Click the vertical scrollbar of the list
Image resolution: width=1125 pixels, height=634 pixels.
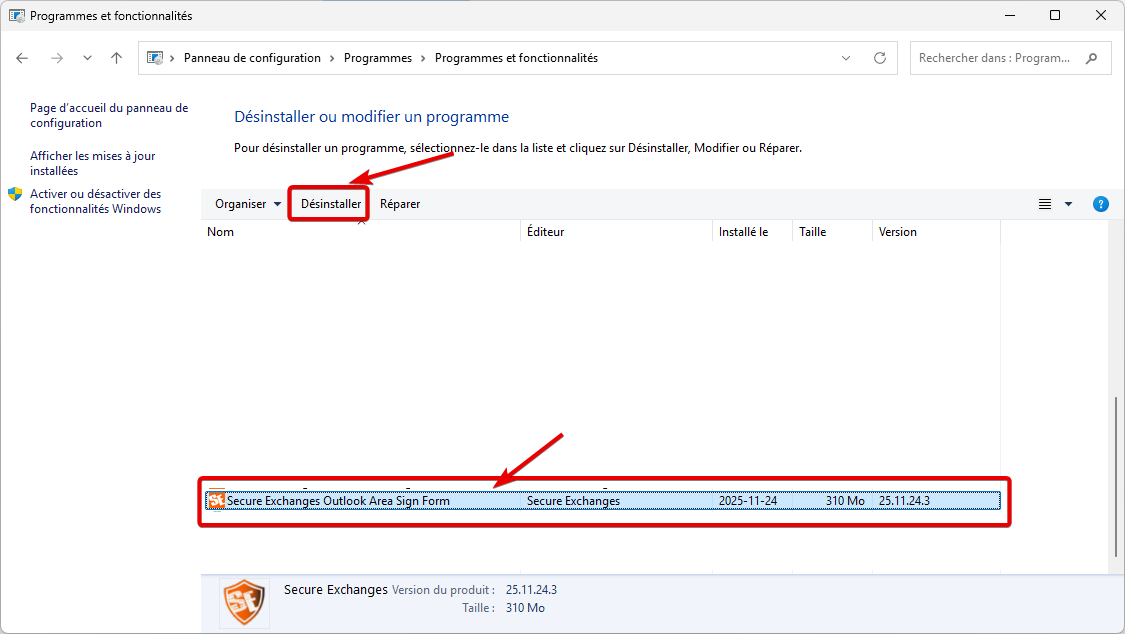(x=1116, y=476)
